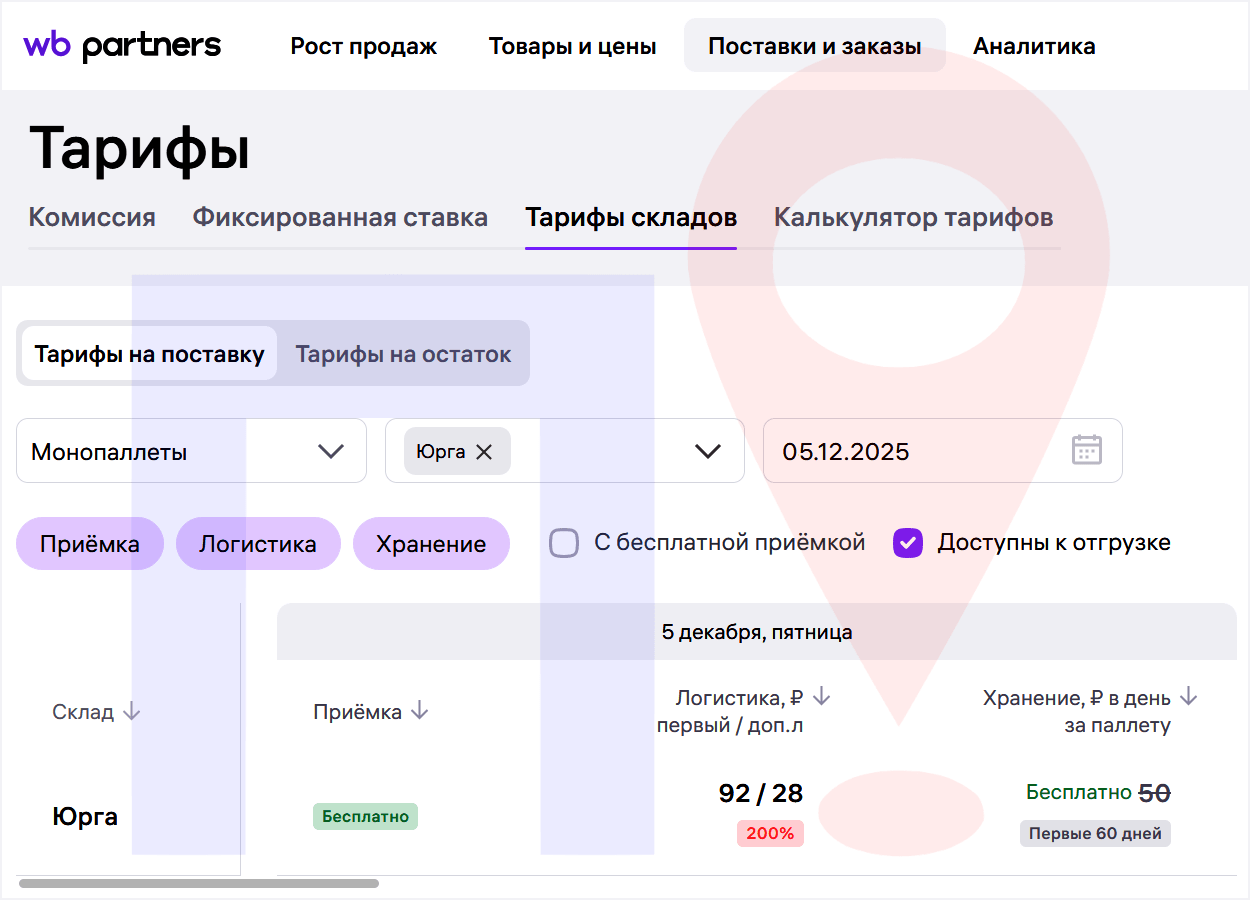Toggle the Логистика filter chip

pos(258,544)
